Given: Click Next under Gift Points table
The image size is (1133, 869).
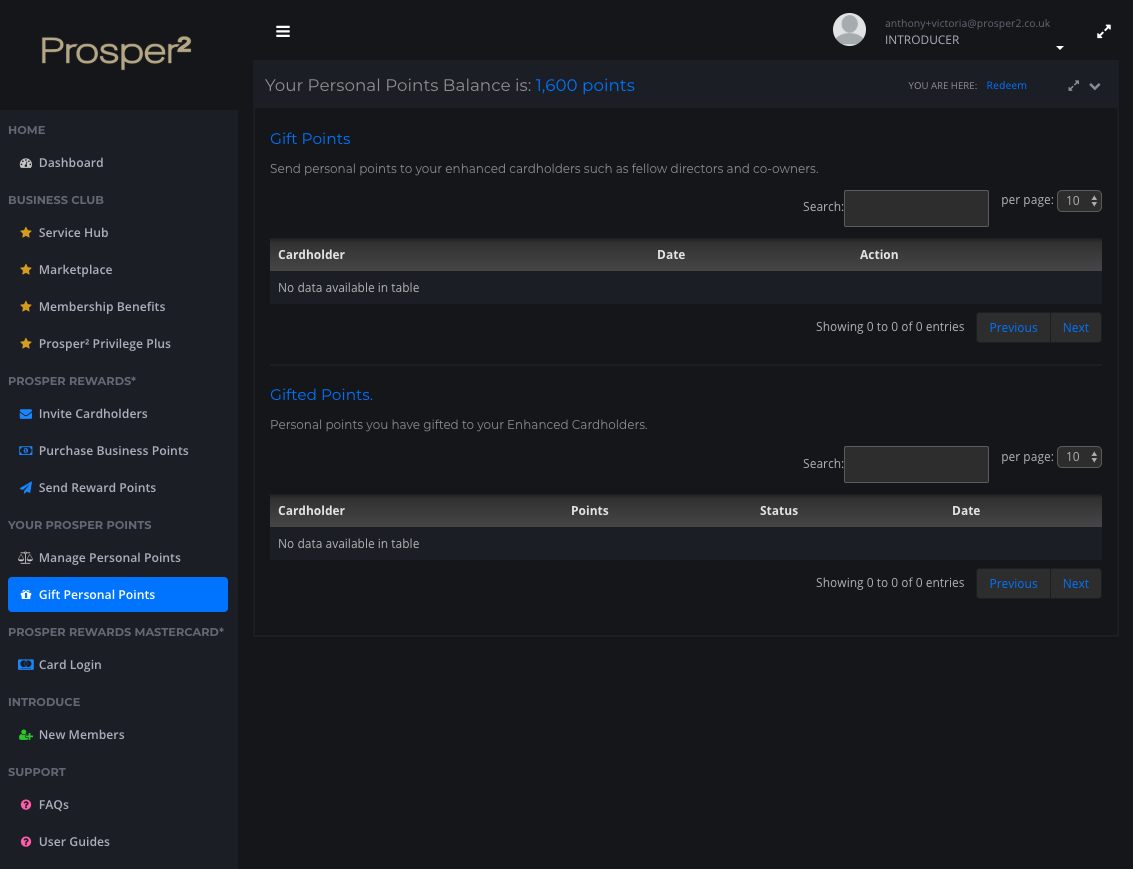Looking at the screenshot, I should 1075,328.
